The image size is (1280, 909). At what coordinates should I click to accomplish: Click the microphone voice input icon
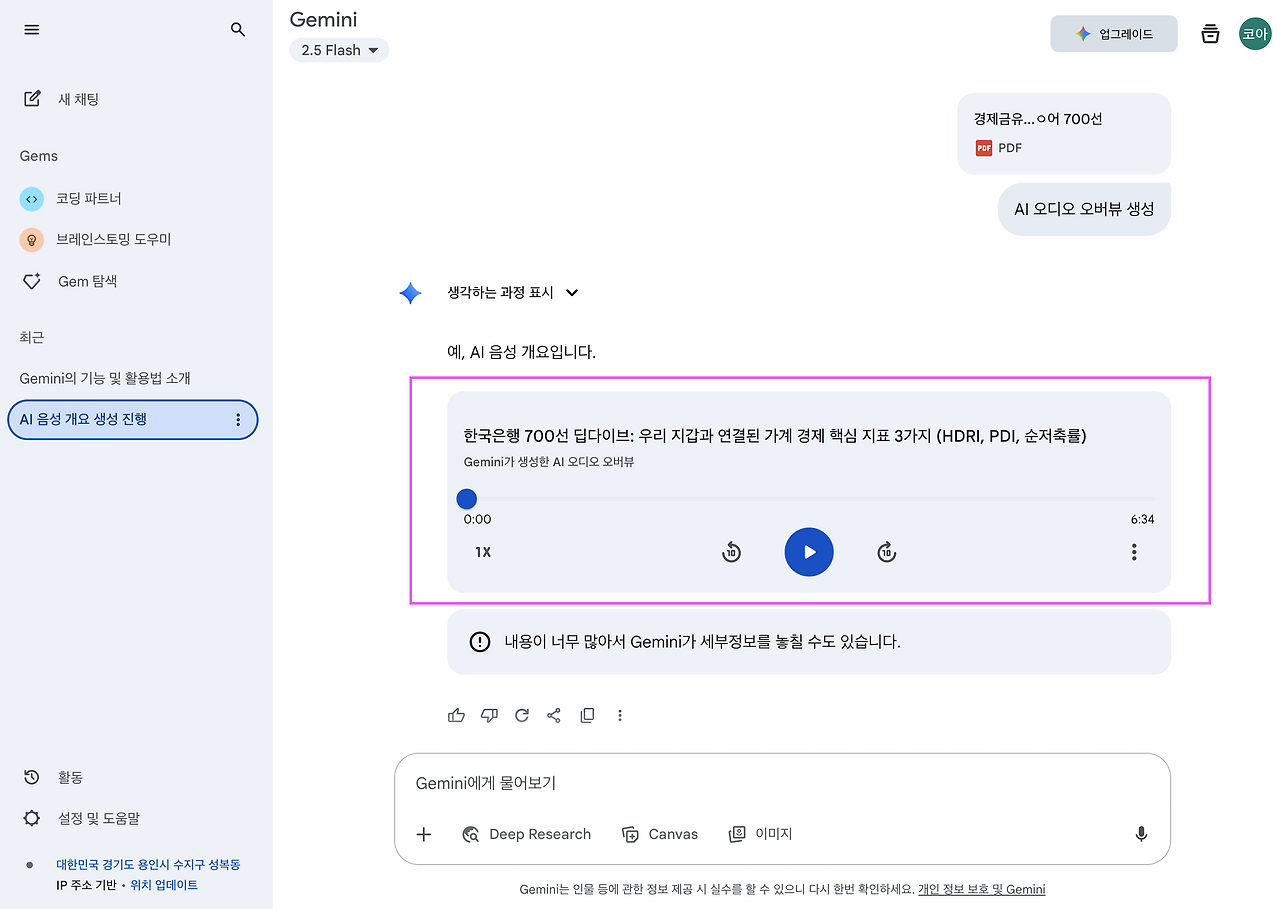point(1141,834)
